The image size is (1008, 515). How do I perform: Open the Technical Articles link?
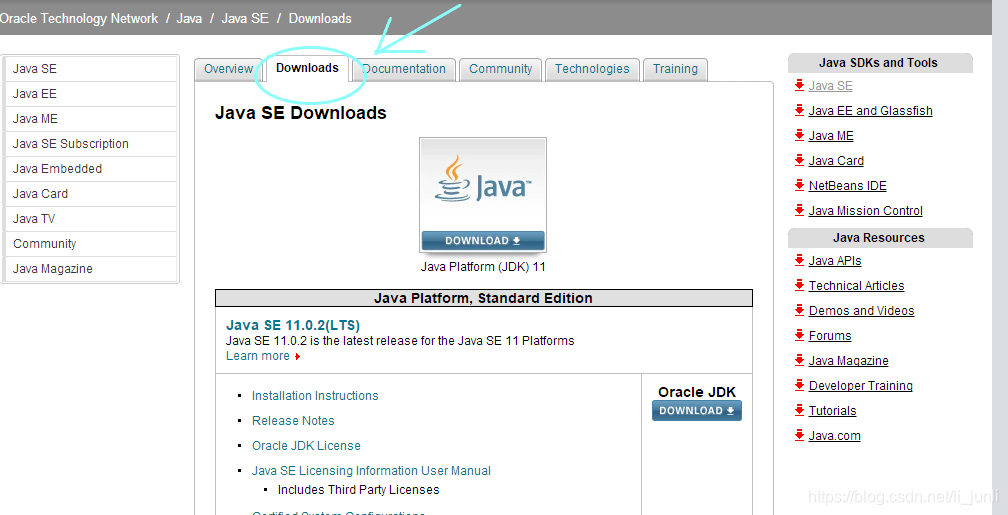tap(856, 286)
